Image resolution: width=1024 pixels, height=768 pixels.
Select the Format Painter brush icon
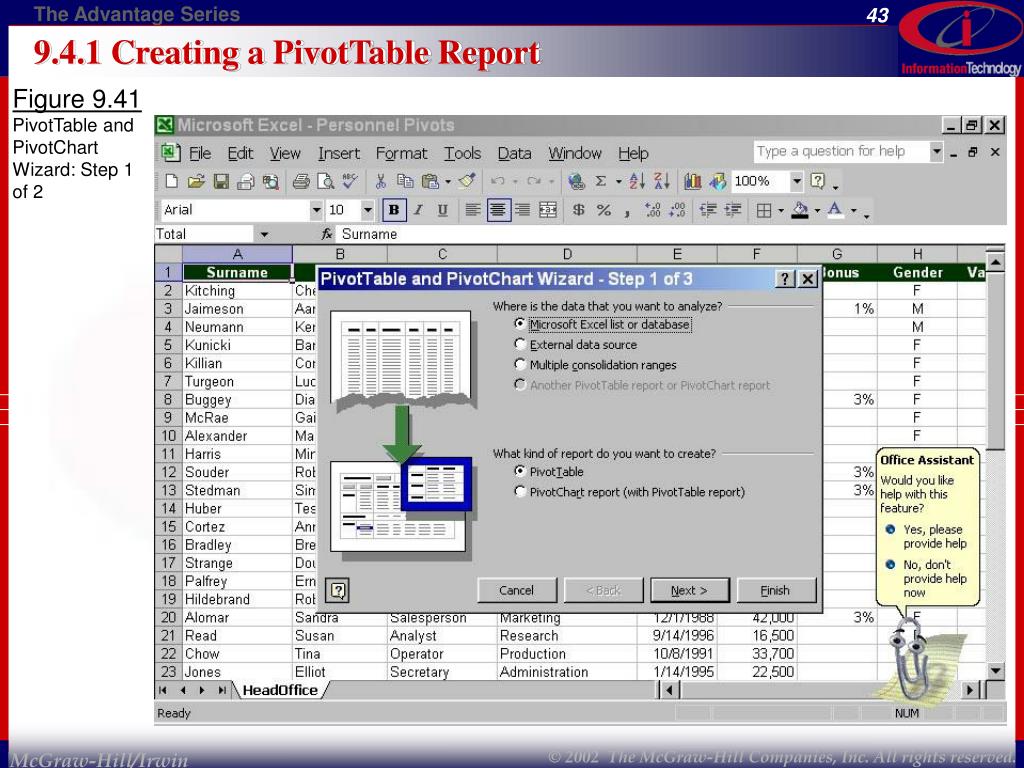(x=466, y=182)
